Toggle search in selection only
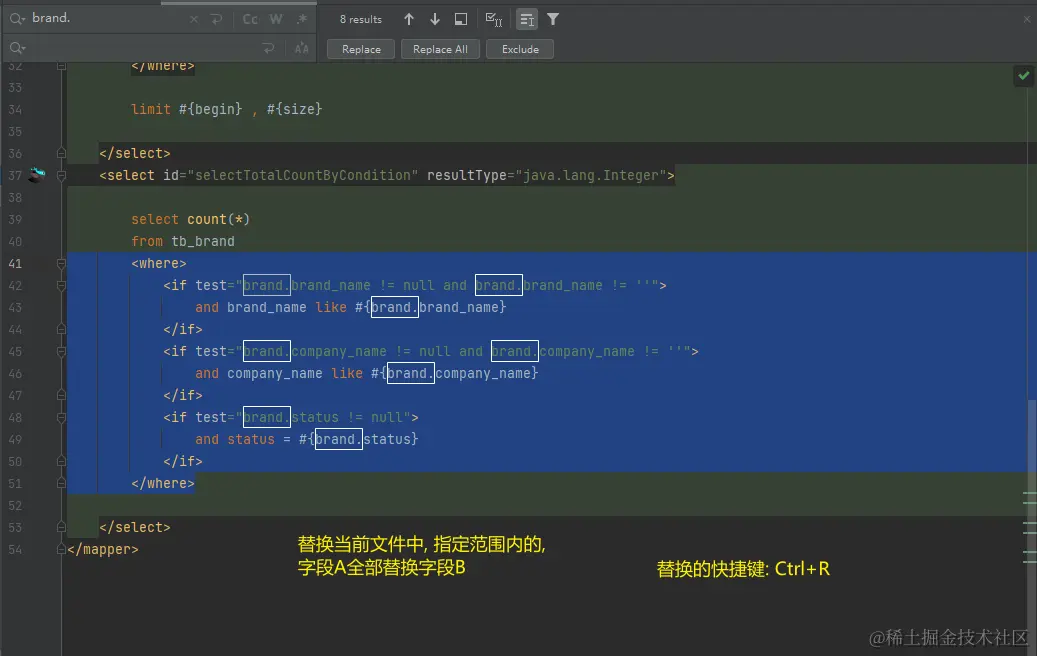The width and height of the screenshot is (1037, 656). (x=526, y=20)
